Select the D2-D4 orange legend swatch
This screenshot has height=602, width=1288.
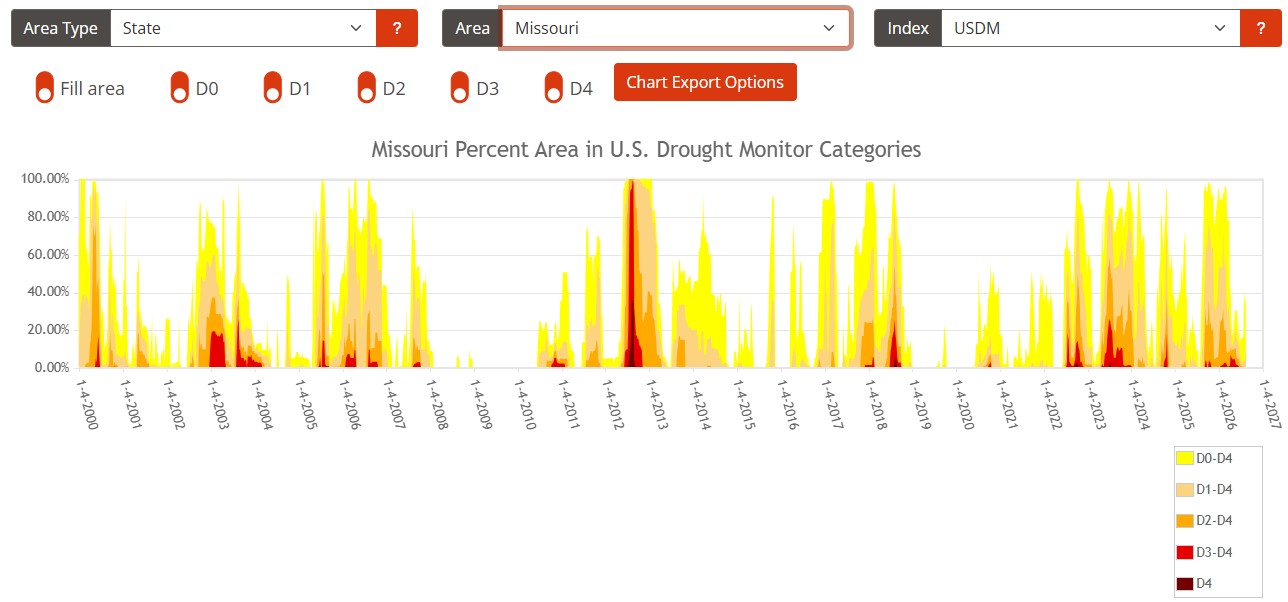click(x=1185, y=520)
